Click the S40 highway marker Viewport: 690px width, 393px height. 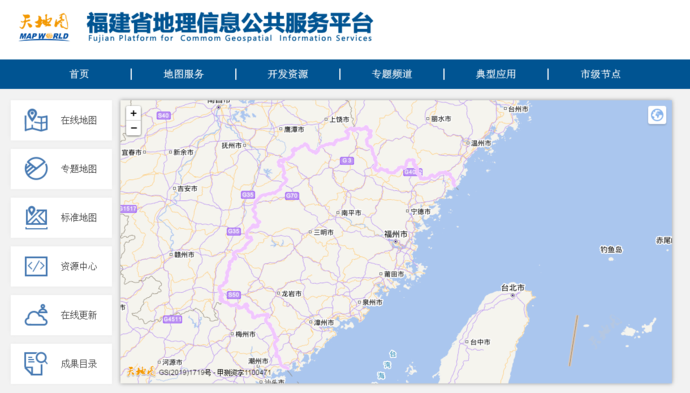(163, 115)
